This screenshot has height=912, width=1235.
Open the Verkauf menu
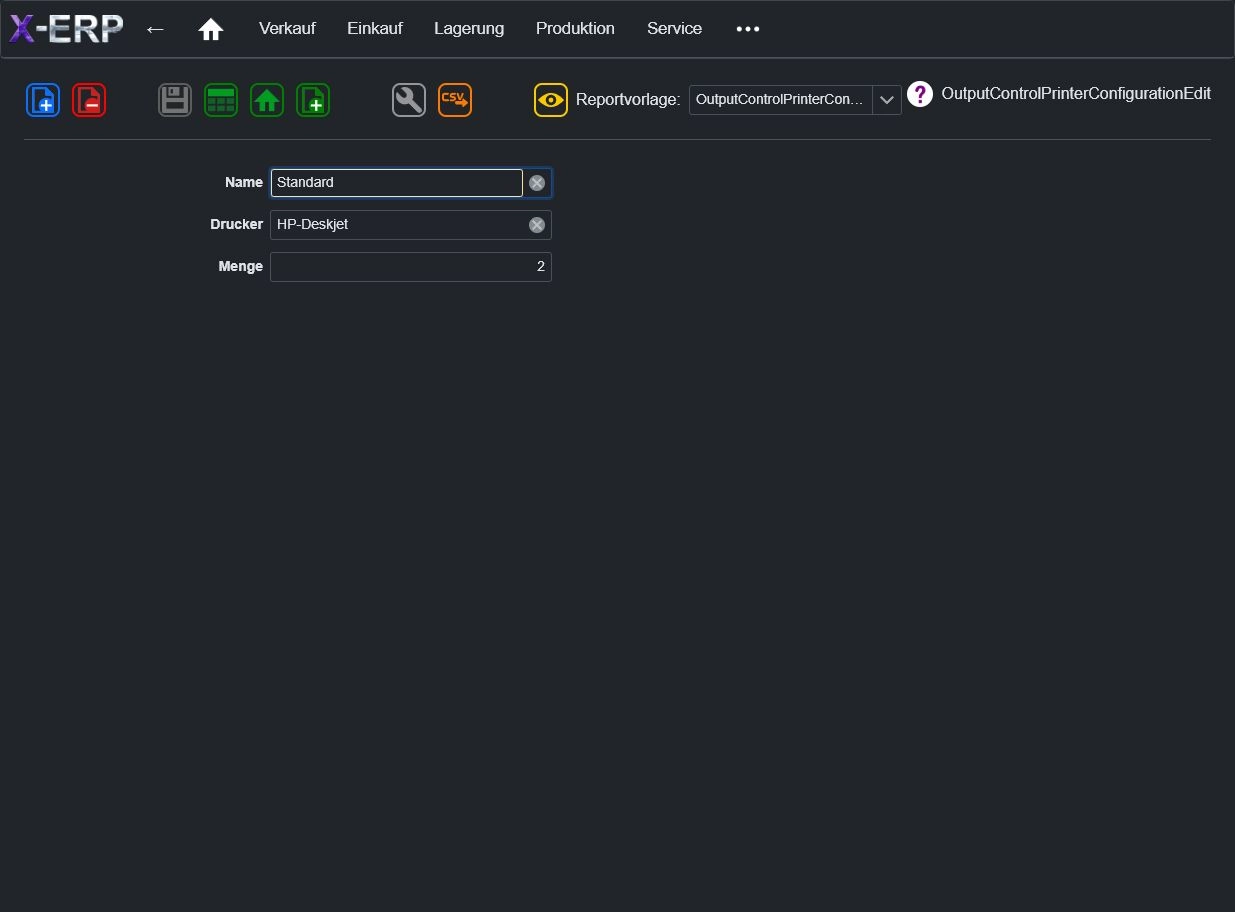287,29
